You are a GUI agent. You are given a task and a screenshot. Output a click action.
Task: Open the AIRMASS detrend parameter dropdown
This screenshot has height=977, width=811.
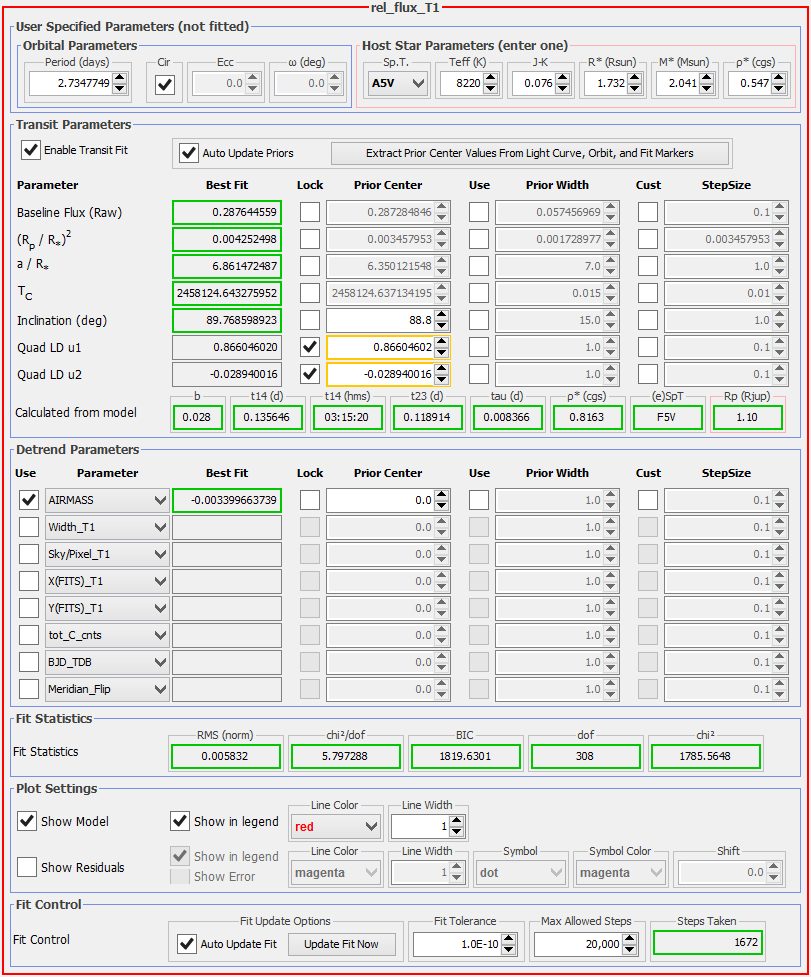pos(159,500)
